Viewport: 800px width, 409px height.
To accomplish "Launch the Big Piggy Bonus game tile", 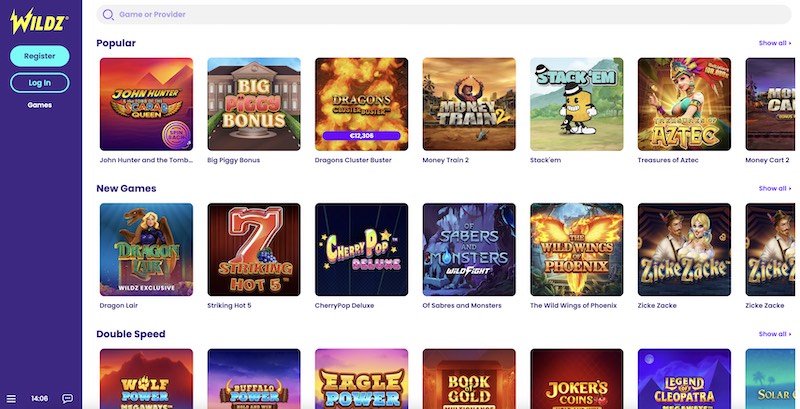I will tap(254, 104).
